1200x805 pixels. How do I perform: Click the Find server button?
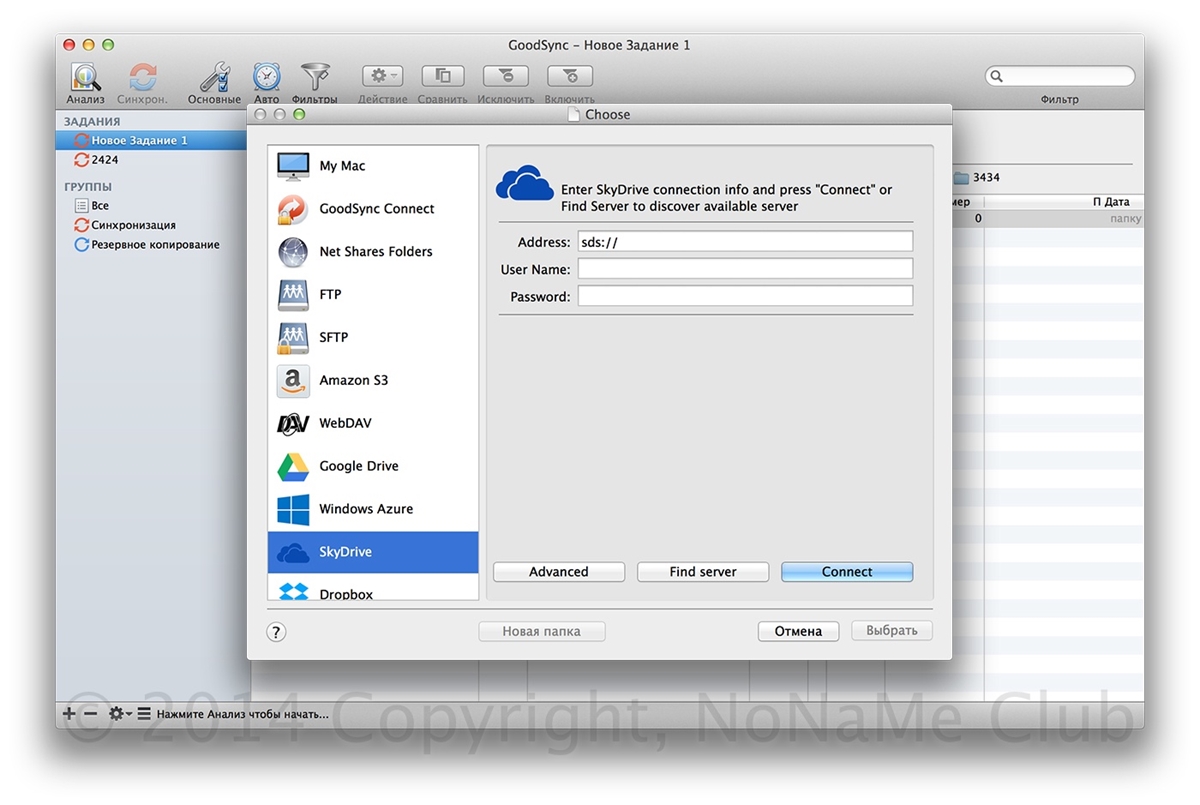point(703,572)
